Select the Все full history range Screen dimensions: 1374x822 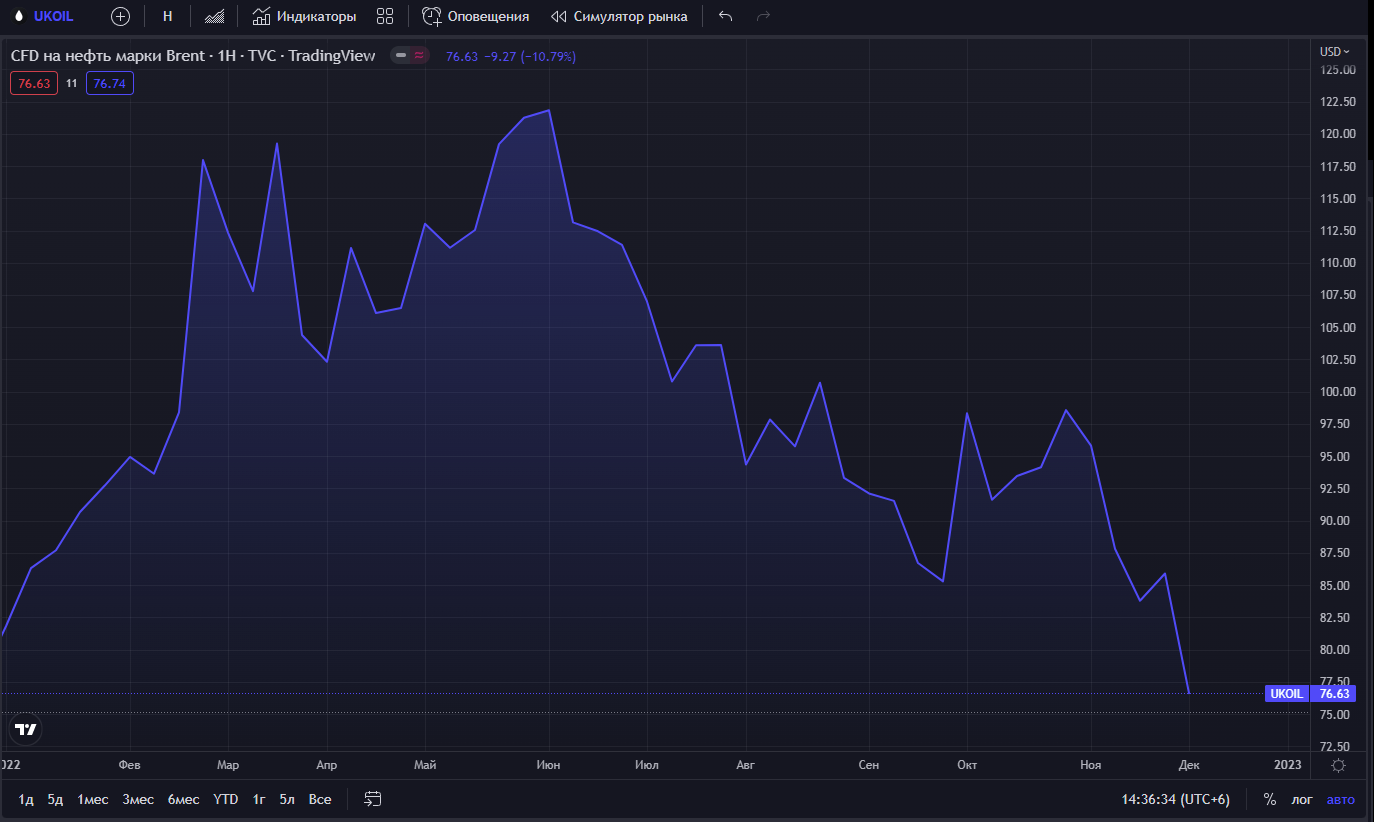click(x=320, y=800)
